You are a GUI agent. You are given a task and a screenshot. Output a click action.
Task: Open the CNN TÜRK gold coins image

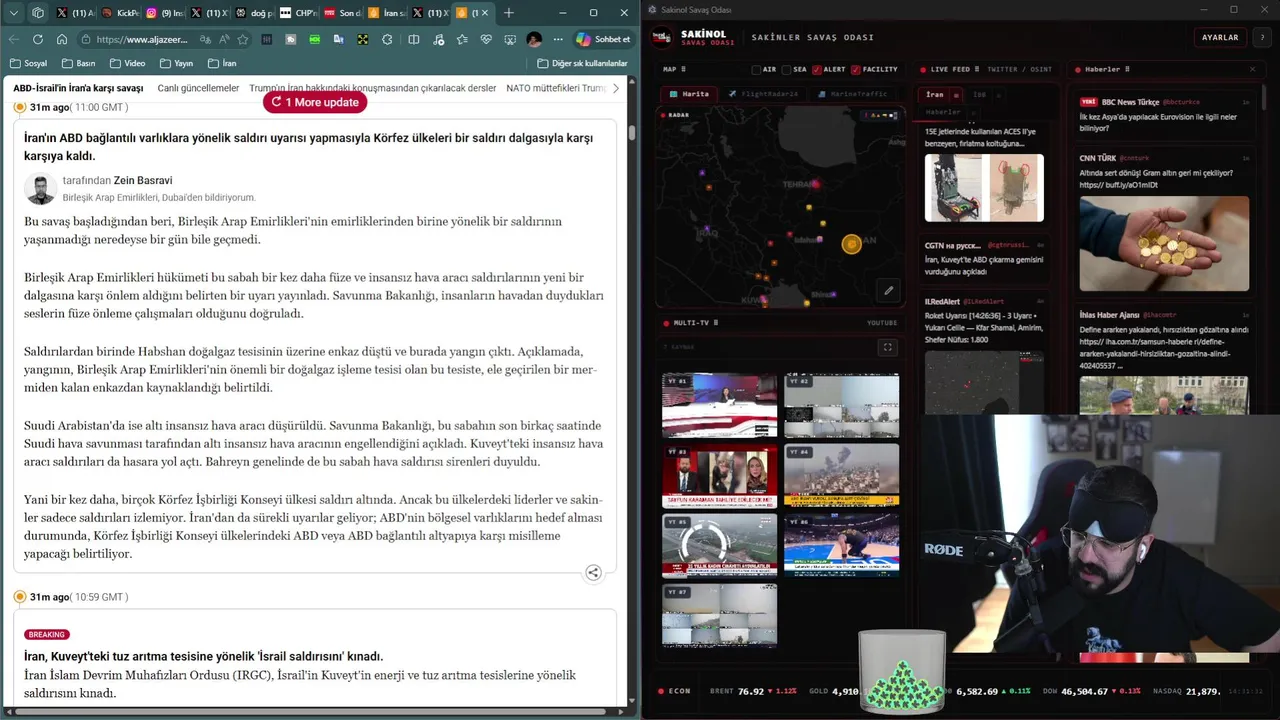coord(1164,243)
